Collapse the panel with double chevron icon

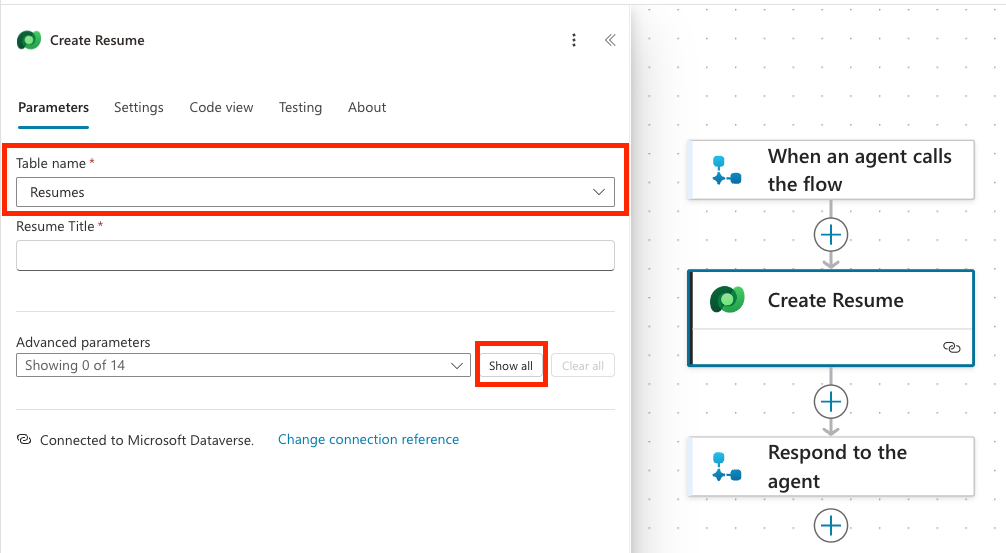(609, 40)
